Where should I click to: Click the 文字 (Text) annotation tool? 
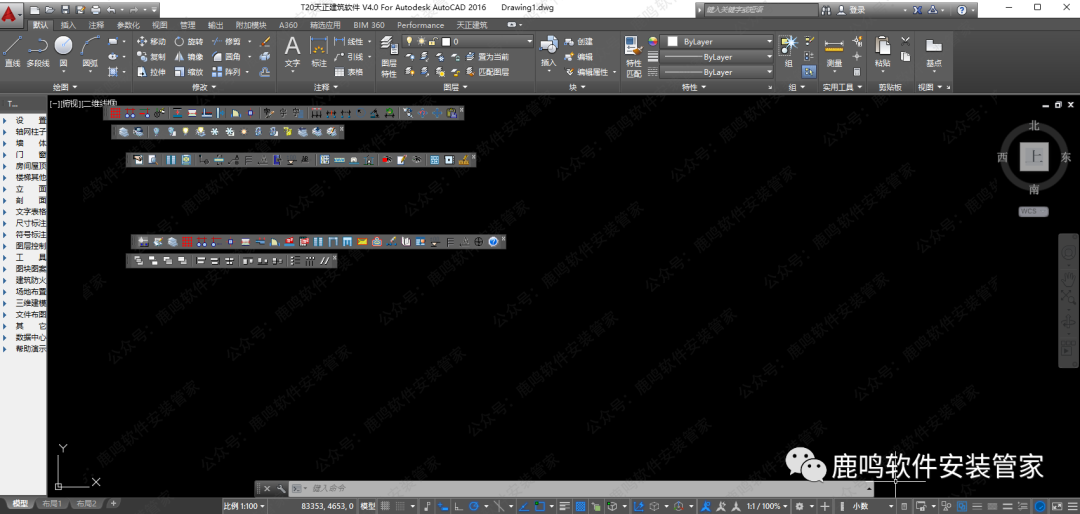292,50
